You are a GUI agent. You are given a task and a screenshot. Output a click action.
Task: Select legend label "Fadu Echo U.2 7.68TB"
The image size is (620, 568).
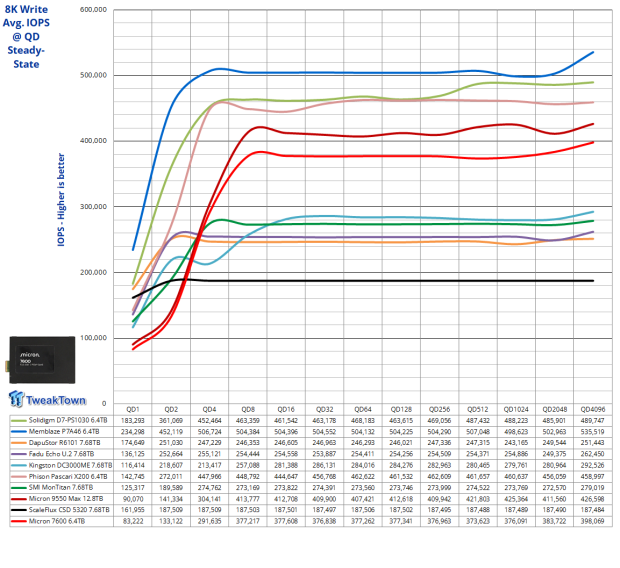(61, 454)
